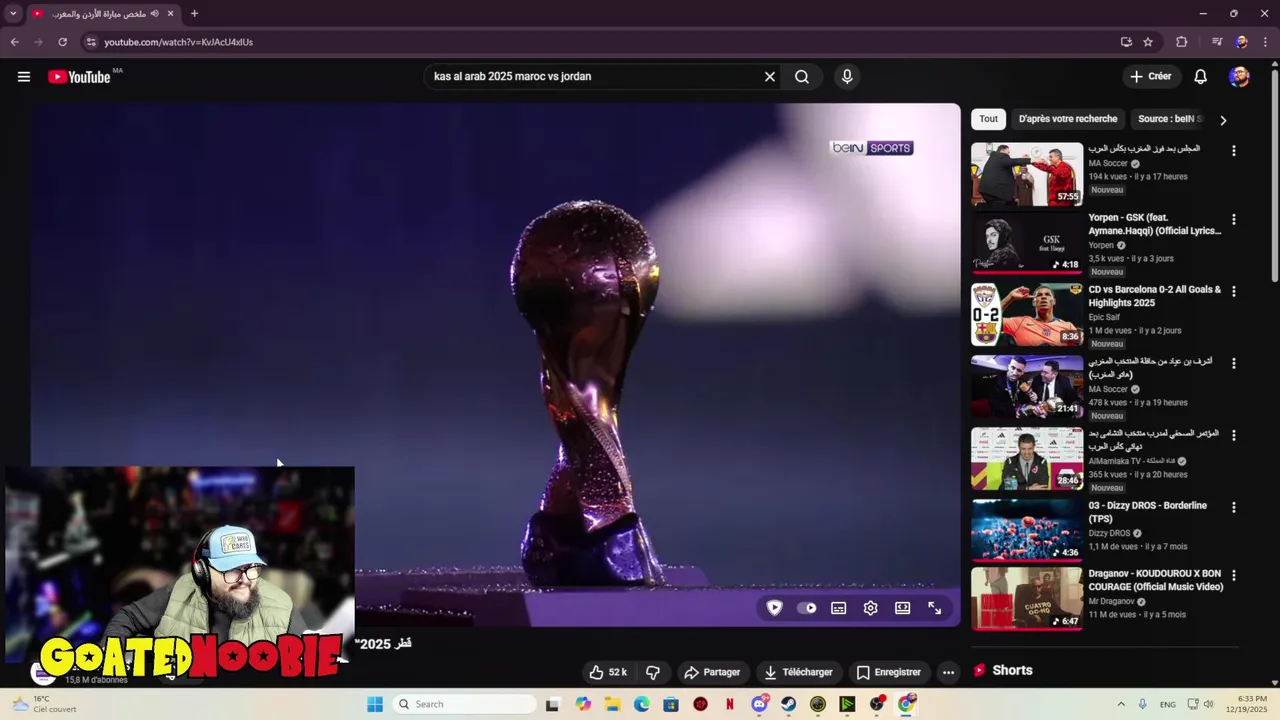This screenshot has height=720, width=1280.
Task: Click the Windows taskbar Search box
Action: (464, 704)
